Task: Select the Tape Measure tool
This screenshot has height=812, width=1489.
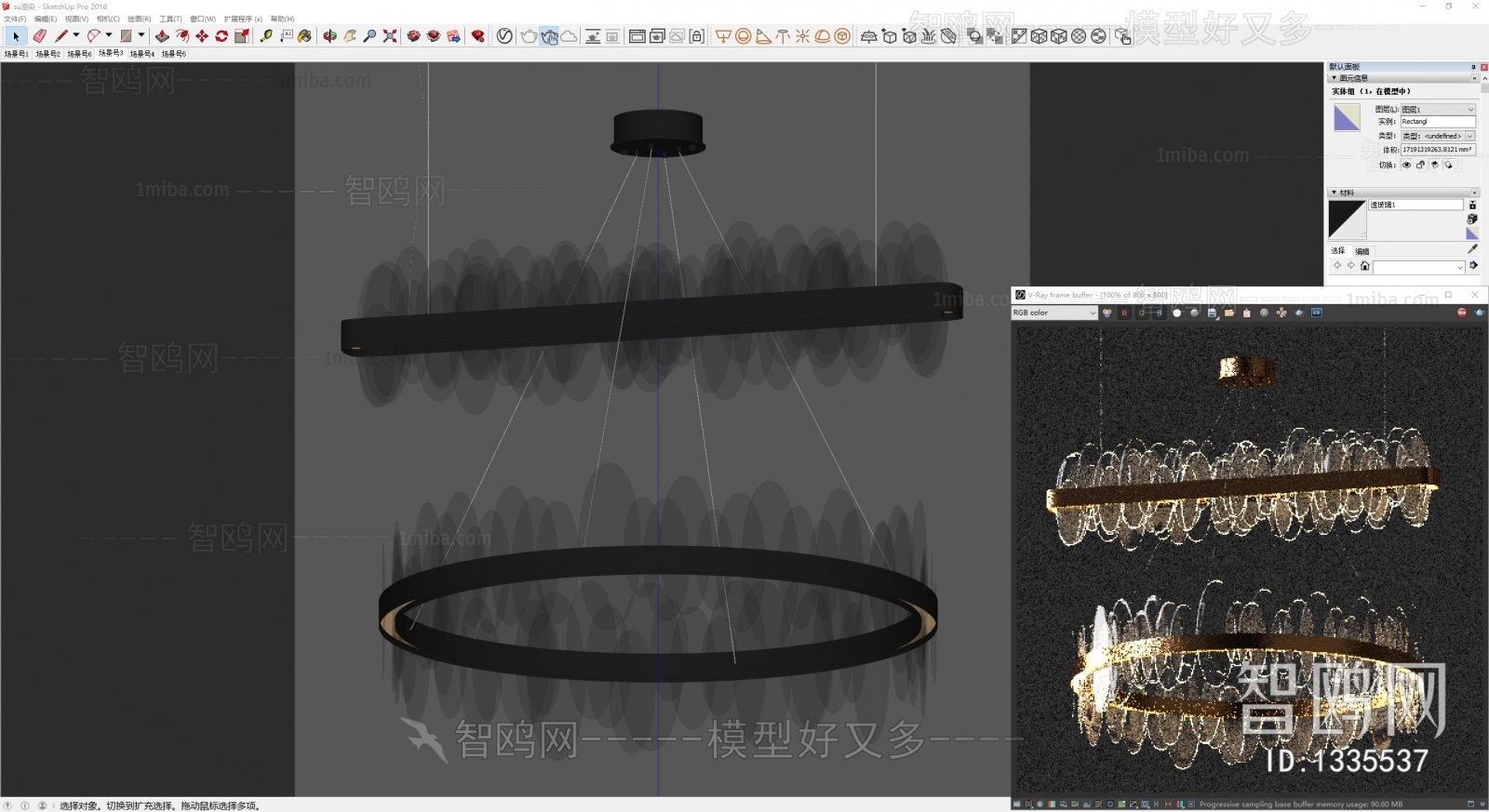Action: [266, 36]
